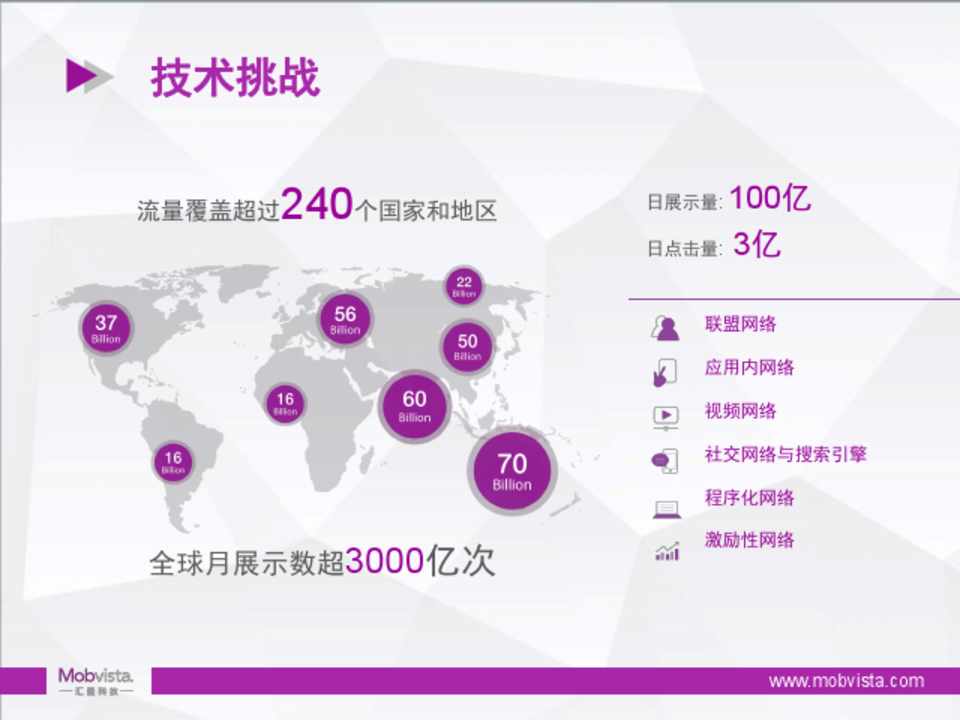Image resolution: width=960 pixels, height=720 pixels.
Task: Open the www.mobvista.com link
Action: point(846,681)
